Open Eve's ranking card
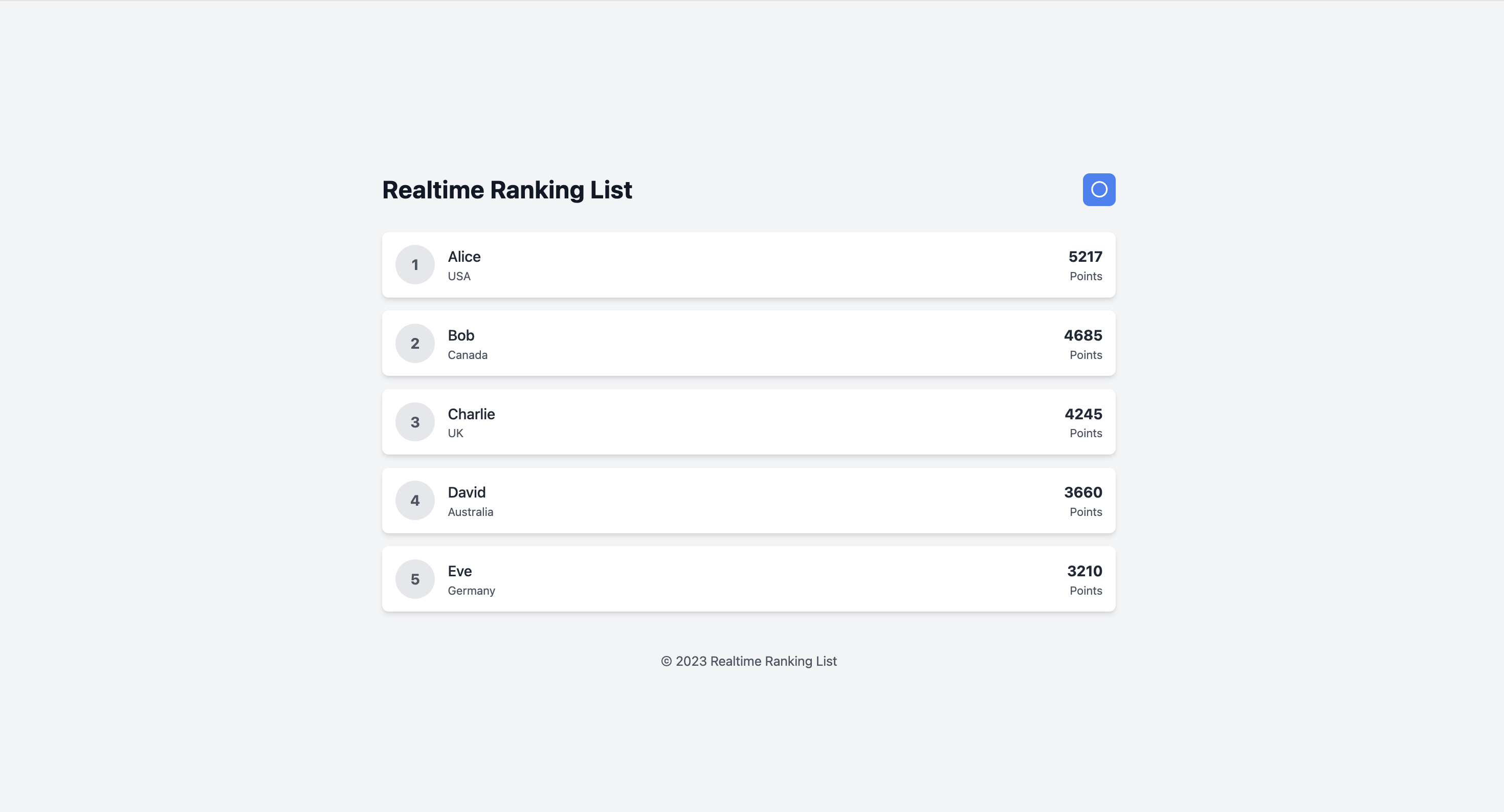The height and width of the screenshot is (812, 1504). click(748, 579)
